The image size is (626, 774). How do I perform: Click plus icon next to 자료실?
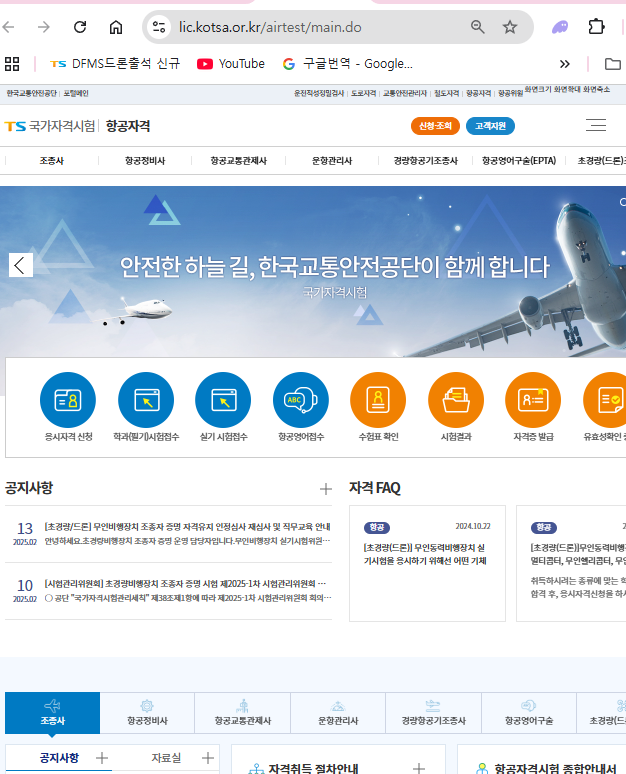(x=208, y=758)
